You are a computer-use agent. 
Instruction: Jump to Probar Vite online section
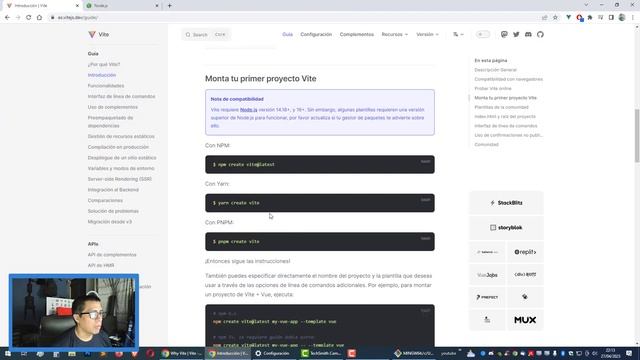coord(493,89)
